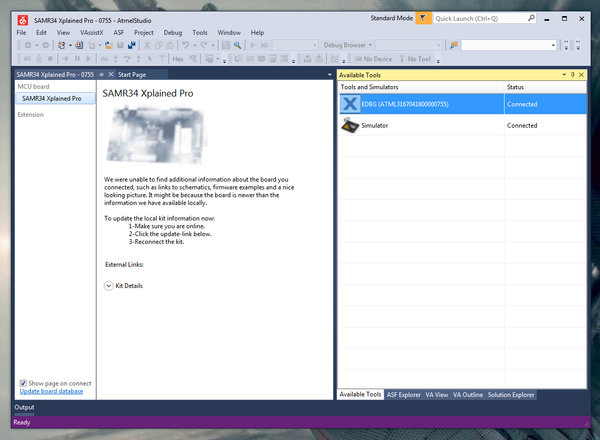
Task: Open the Project menu
Action: tap(144, 33)
